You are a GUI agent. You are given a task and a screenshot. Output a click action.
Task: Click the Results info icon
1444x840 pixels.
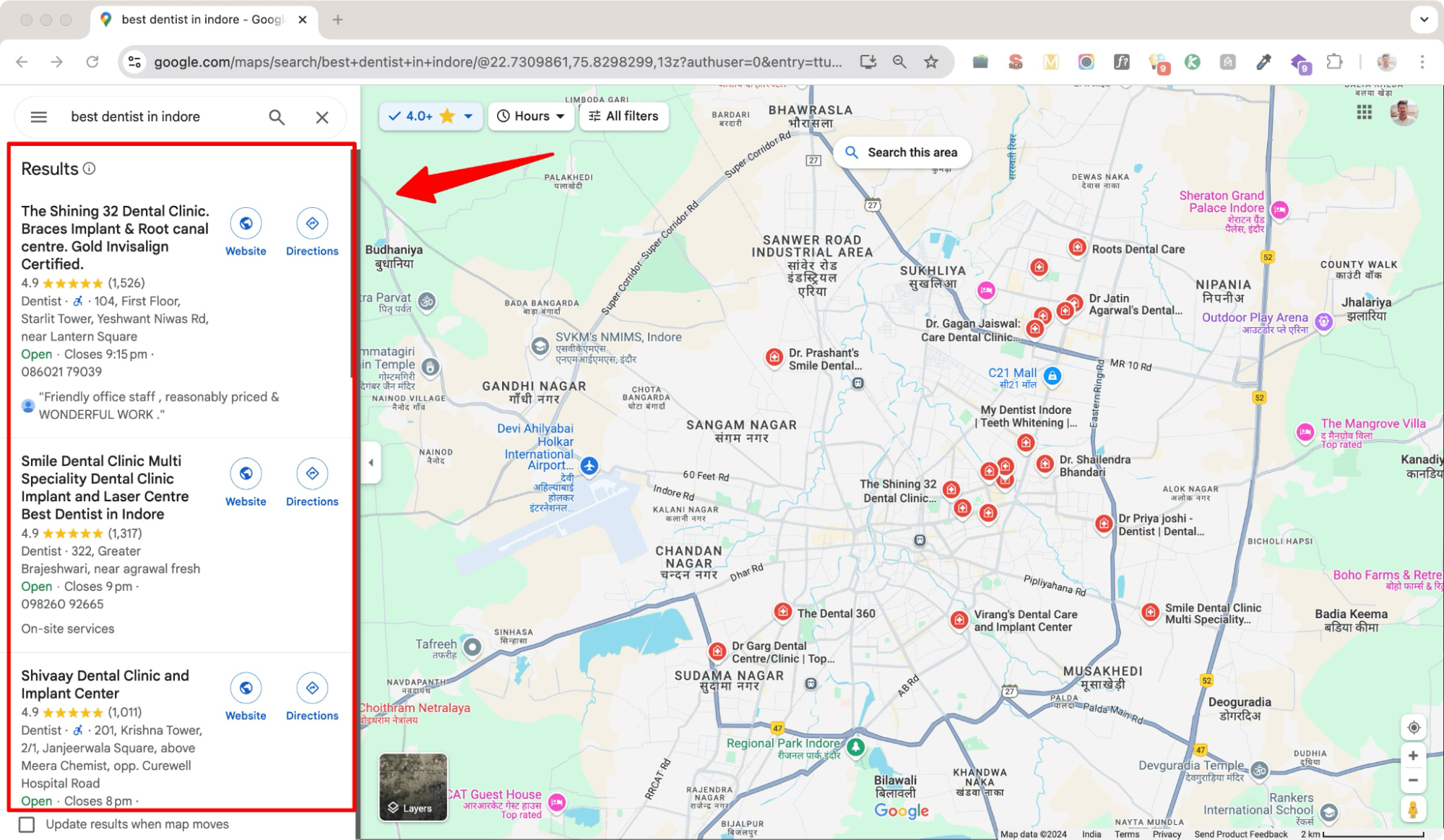point(89,168)
